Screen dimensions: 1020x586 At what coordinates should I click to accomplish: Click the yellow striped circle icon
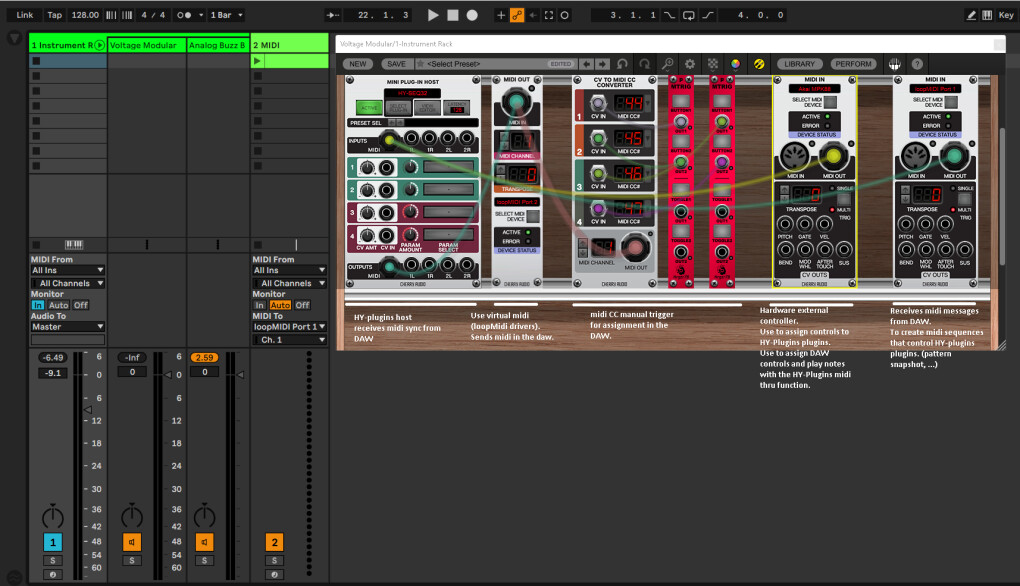coord(758,64)
